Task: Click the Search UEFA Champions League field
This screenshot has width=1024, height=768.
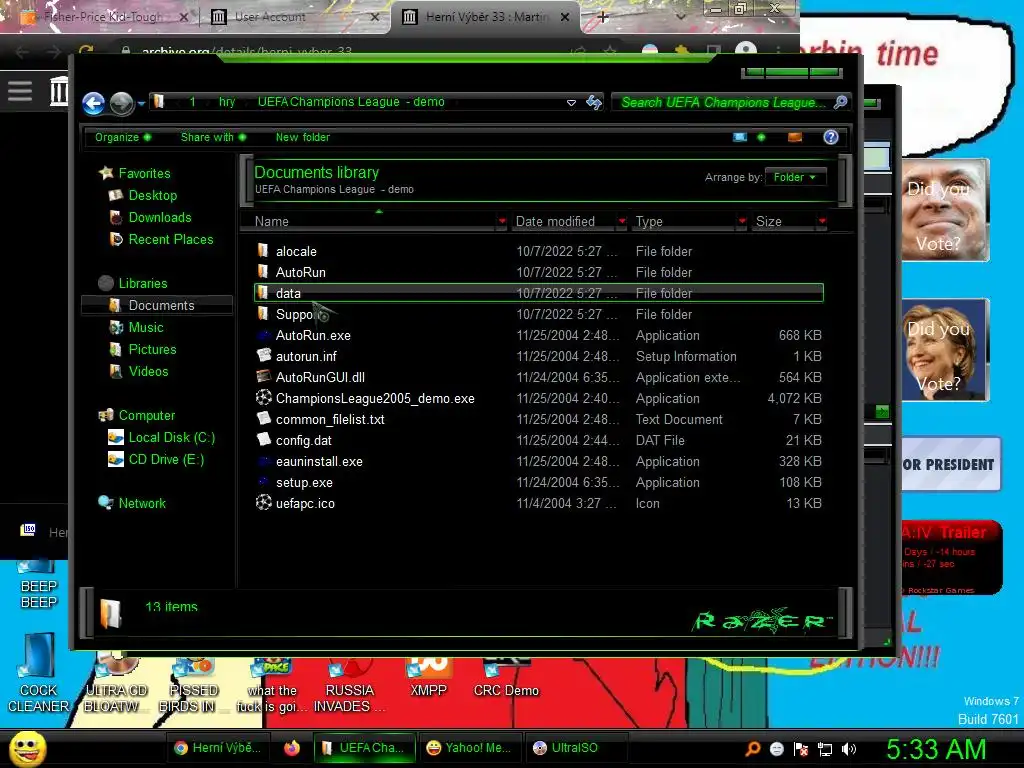Action: click(722, 103)
